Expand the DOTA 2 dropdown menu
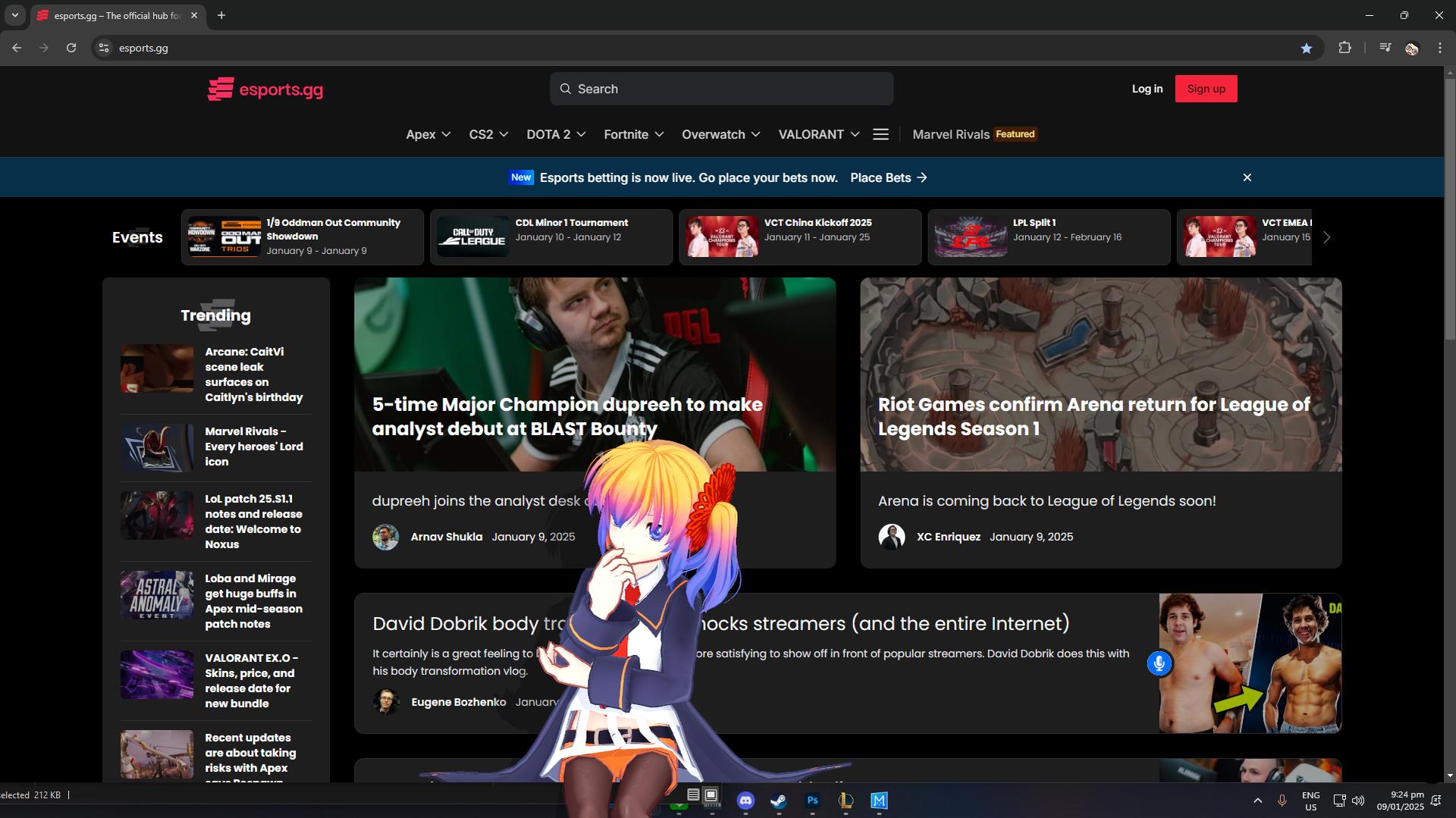This screenshot has height=818, width=1456. (x=556, y=134)
